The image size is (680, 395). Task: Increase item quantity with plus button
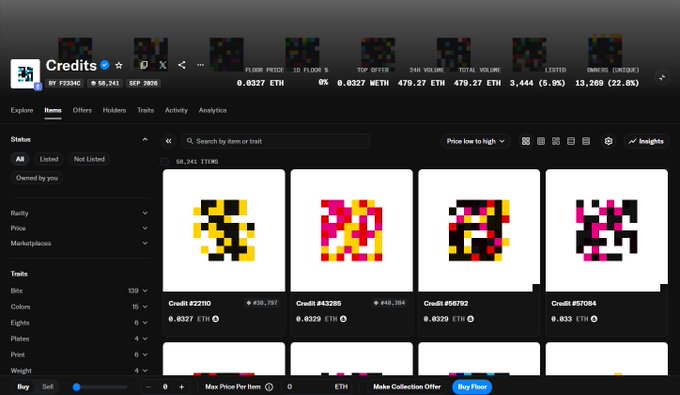[182, 387]
